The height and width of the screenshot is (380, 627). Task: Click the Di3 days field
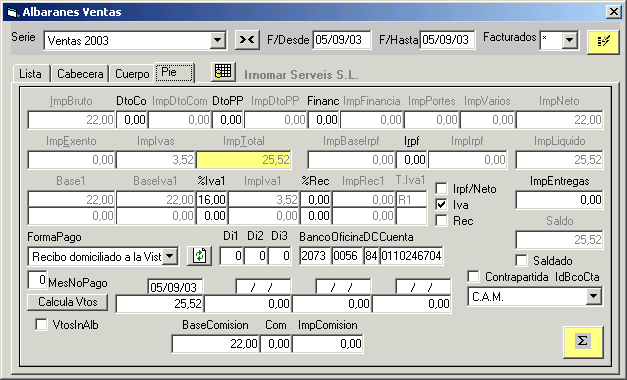click(280, 256)
